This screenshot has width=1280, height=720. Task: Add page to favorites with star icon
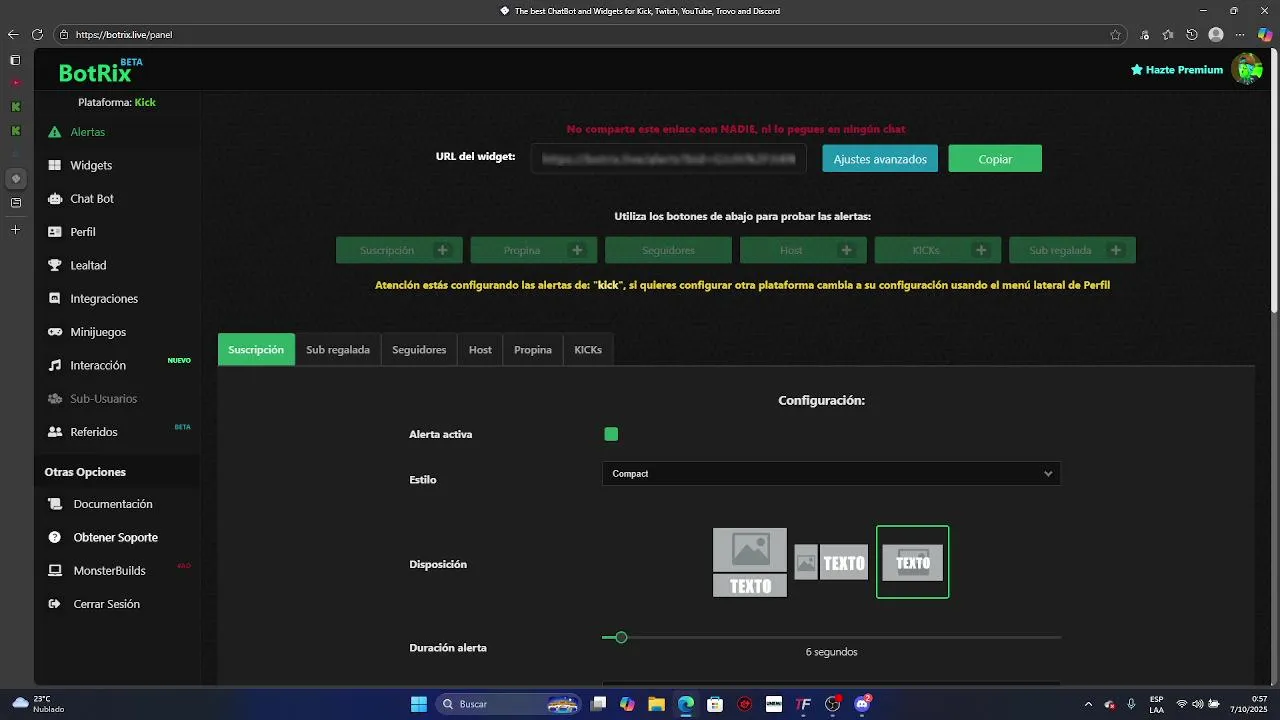1115,34
